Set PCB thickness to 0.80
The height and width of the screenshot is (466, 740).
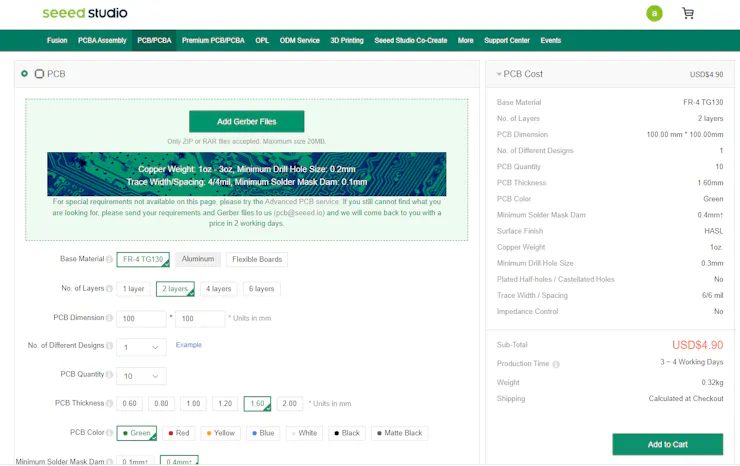(161, 403)
